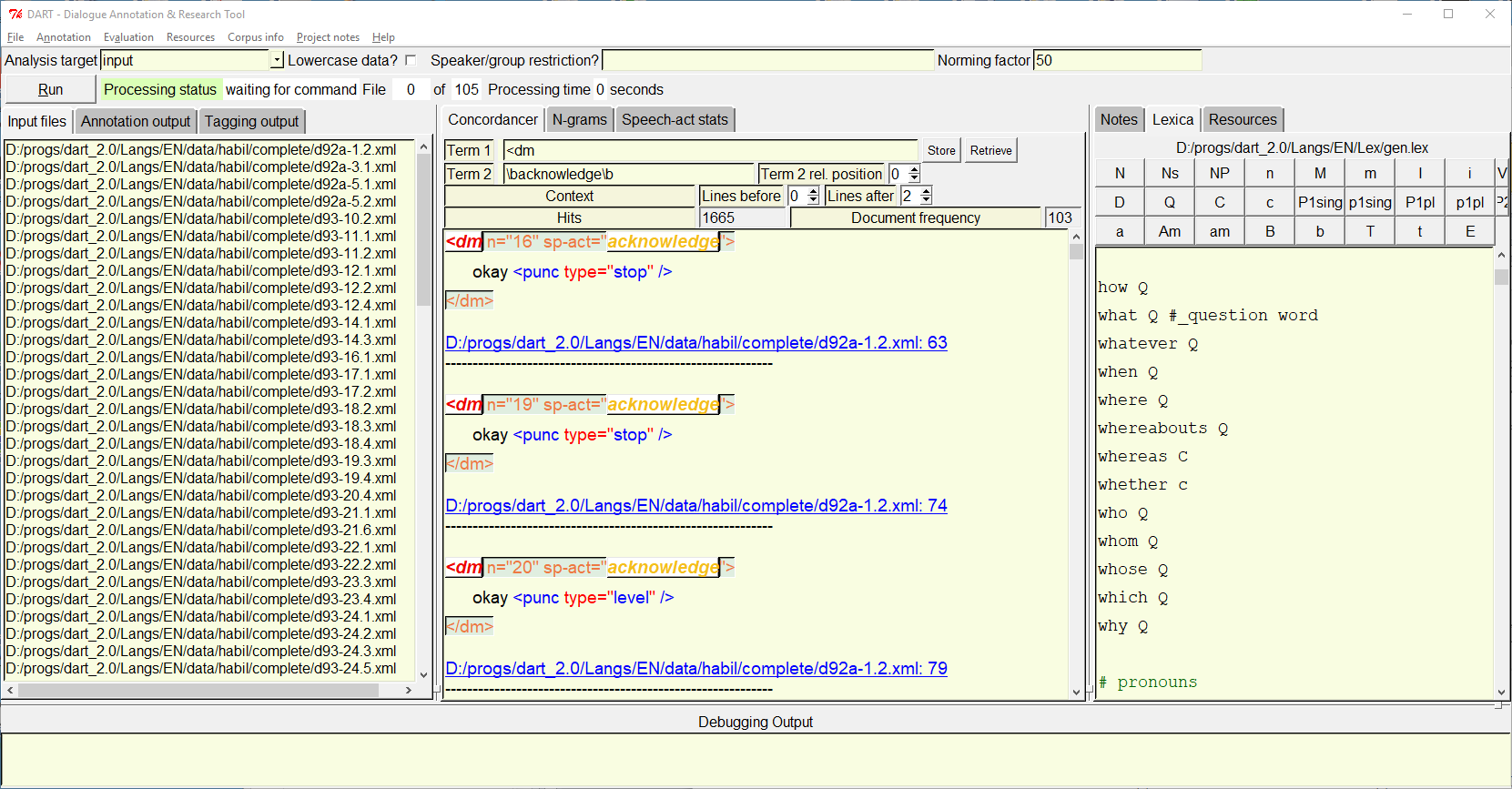Enable the Lowercase data checkbox

point(411,60)
